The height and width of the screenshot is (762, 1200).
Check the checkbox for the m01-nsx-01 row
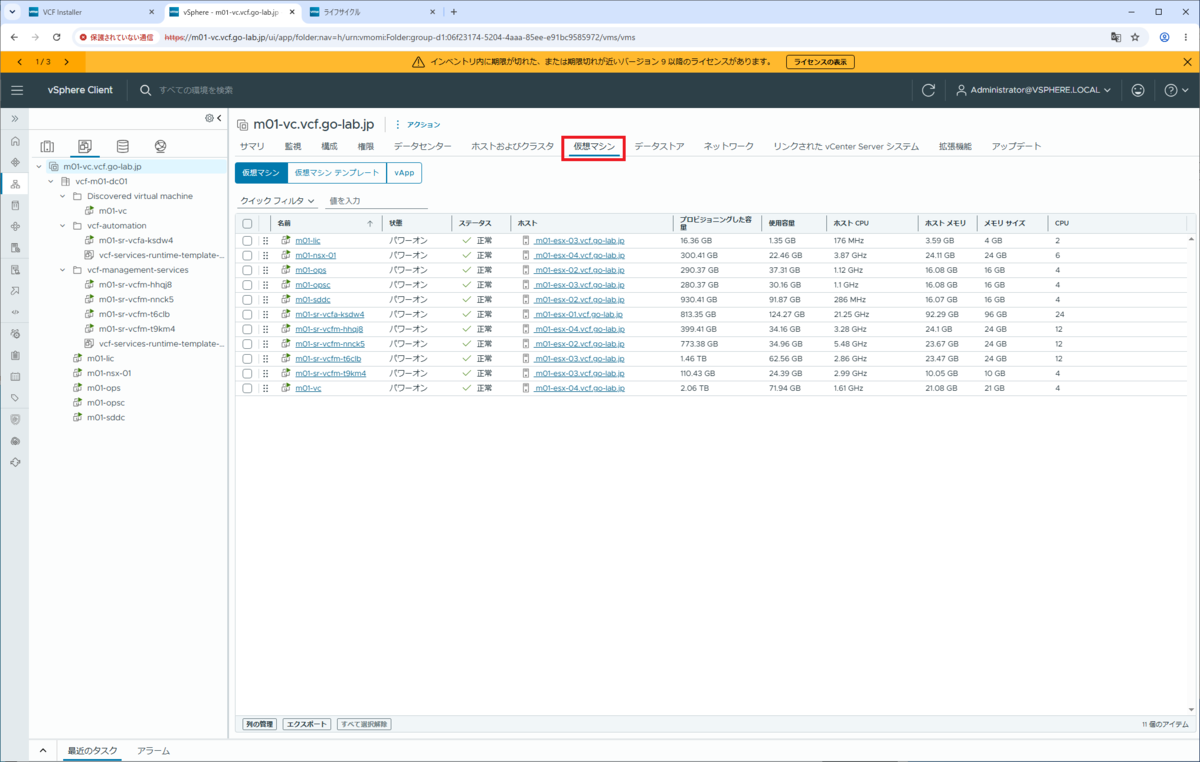(x=247, y=255)
